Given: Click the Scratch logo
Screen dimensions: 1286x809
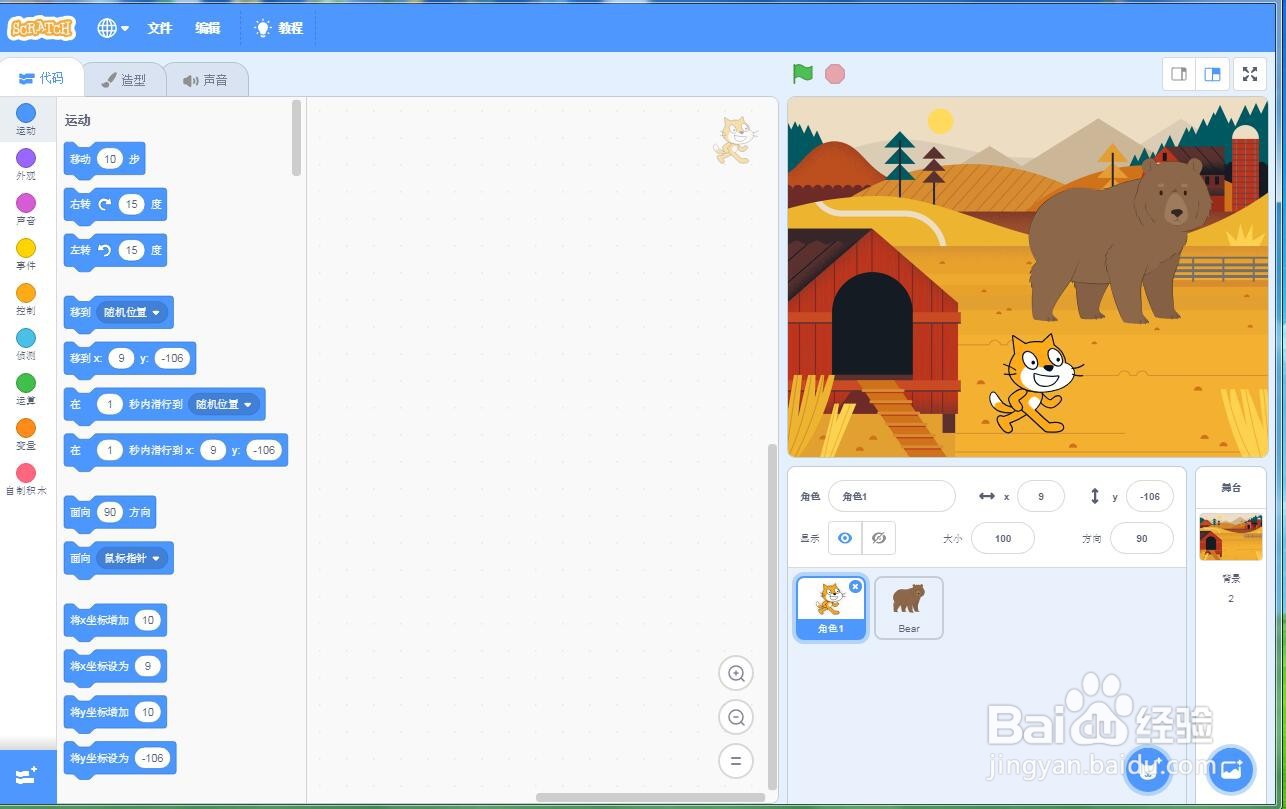Looking at the screenshot, I should (x=41, y=28).
